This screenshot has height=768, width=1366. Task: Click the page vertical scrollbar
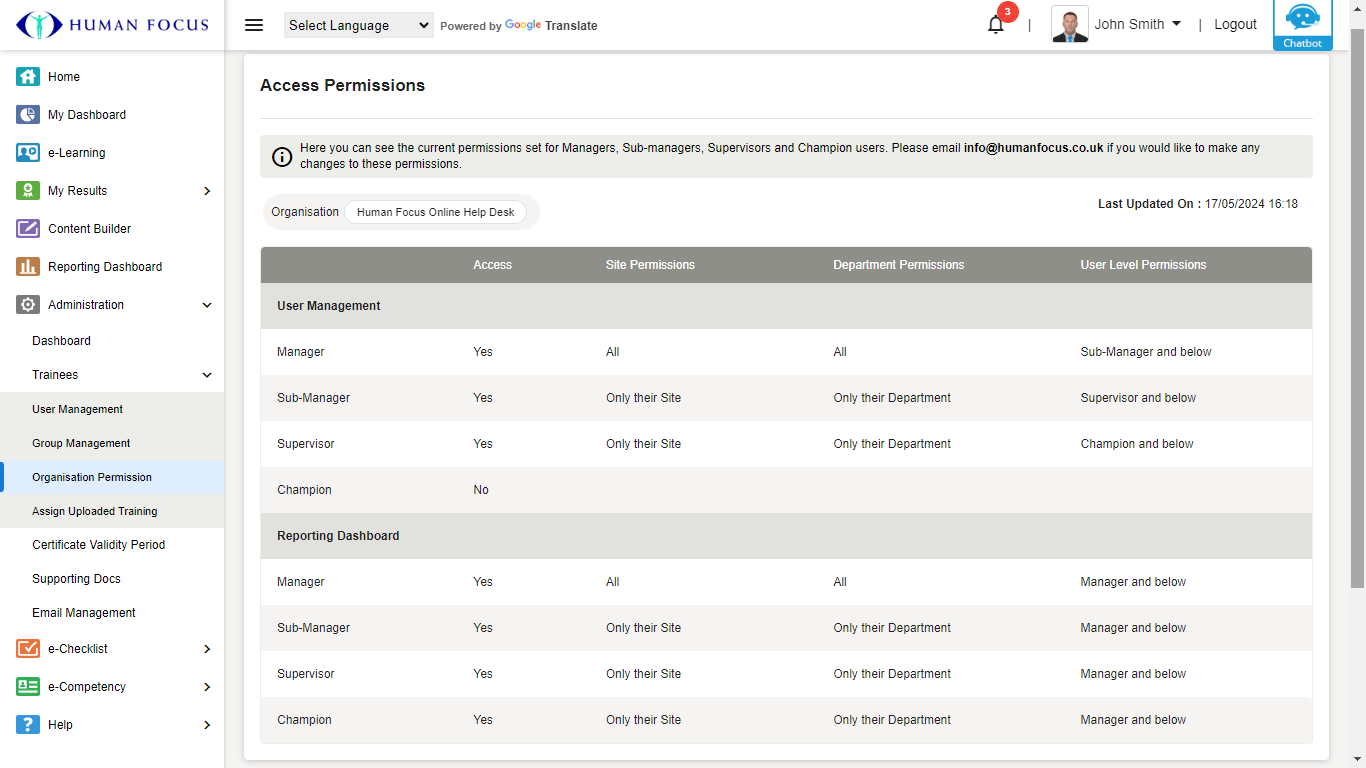click(x=1357, y=300)
